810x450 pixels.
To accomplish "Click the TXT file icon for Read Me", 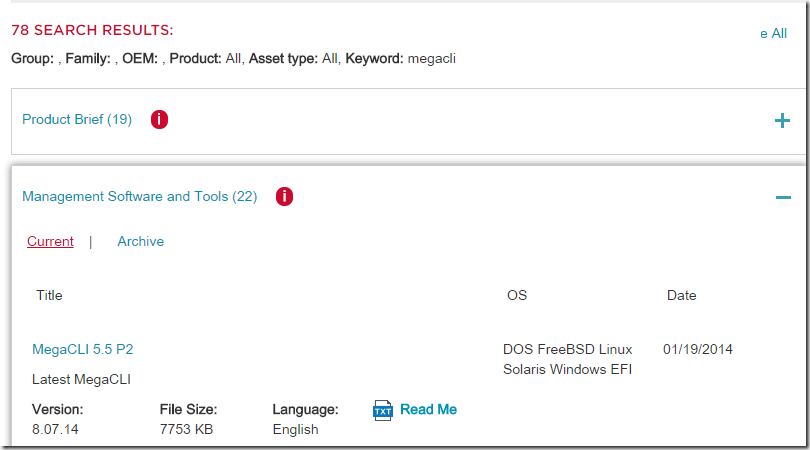I will [x=383, y=410].
